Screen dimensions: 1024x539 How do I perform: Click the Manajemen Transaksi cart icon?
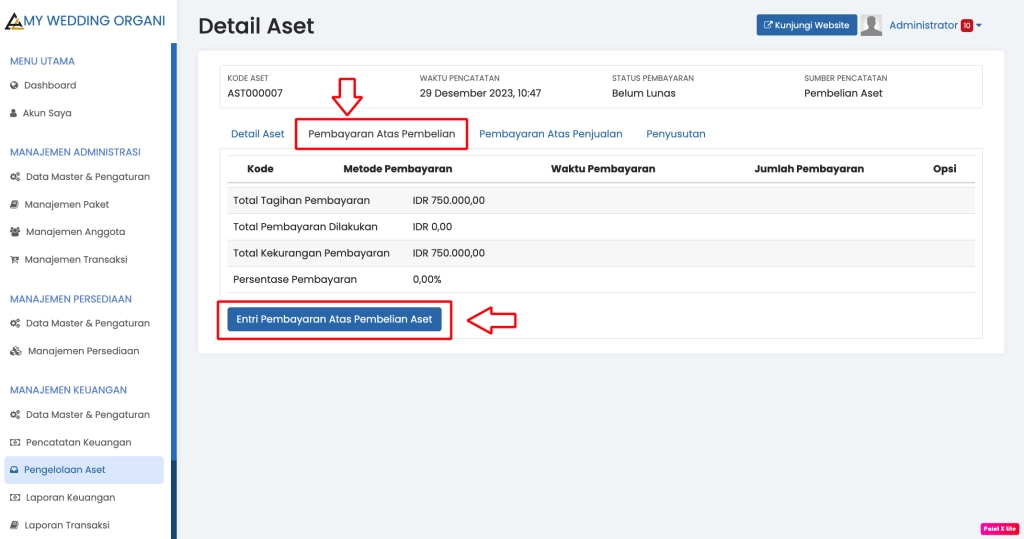coord(14,260)
